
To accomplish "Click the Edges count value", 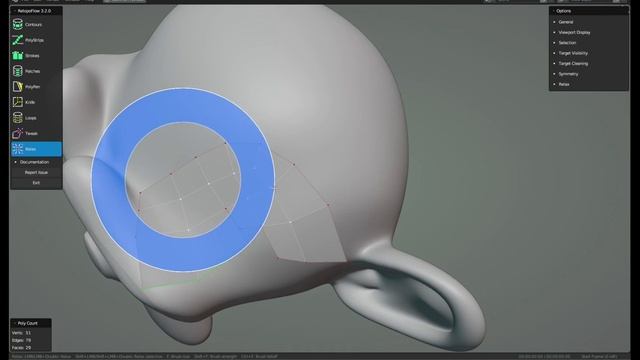I will (x=28, y=340).
